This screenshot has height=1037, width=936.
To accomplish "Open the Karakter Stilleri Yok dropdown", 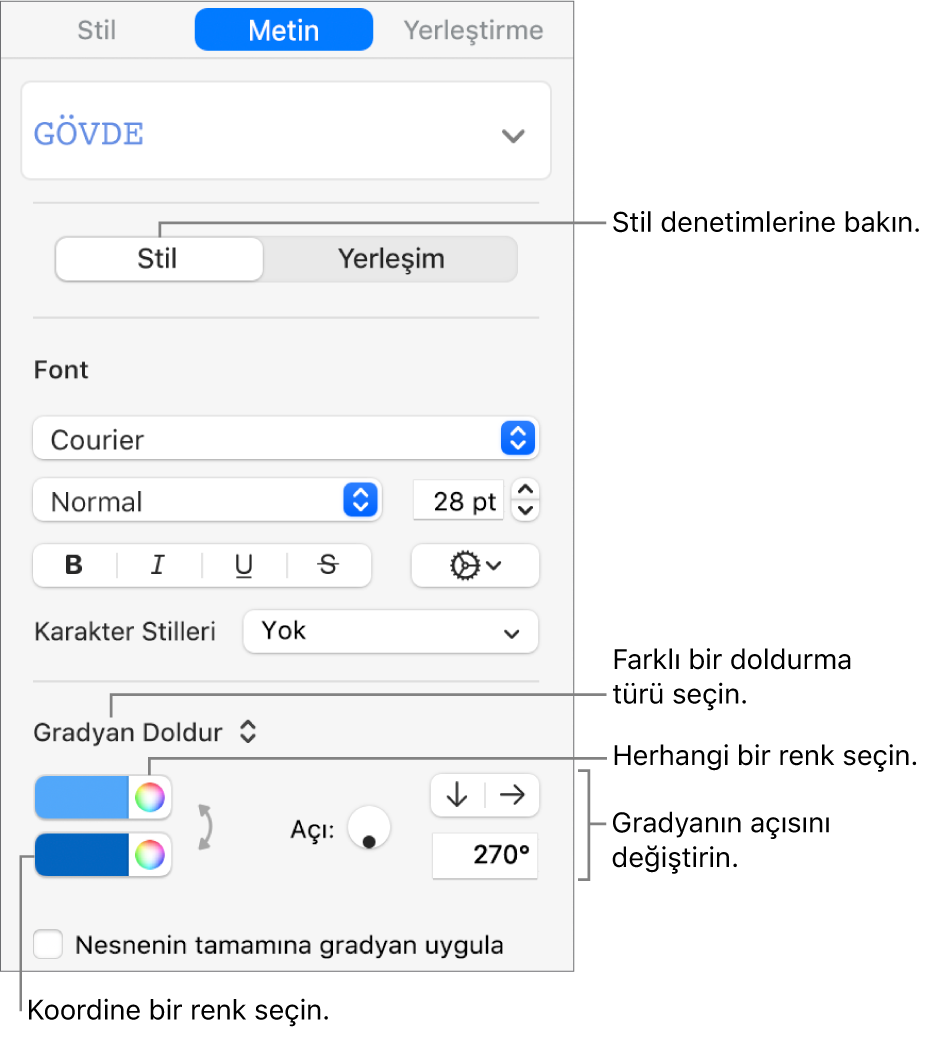I will [x=390, y=632].
